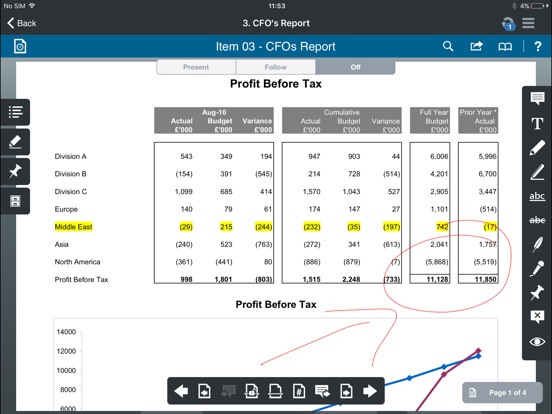Viewport: 552px width, 414px height.
Task: Select the microphone voice note tool
Action: (x=537, y=269)
